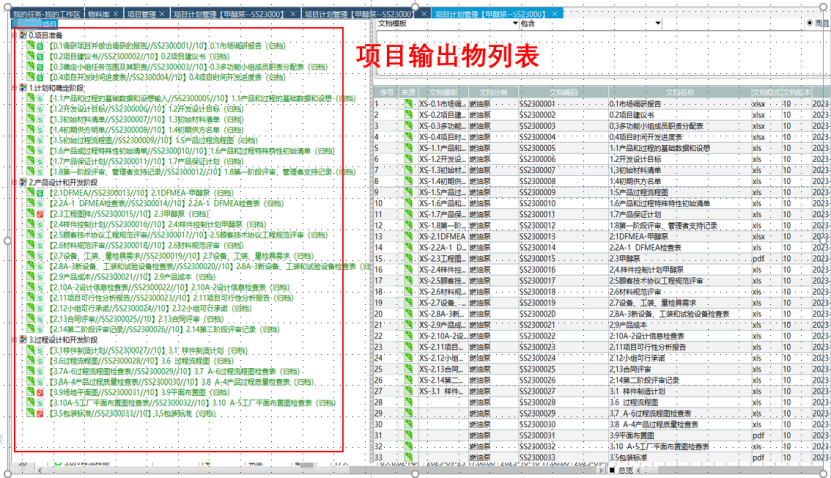The width and height of the screenshot is (831, 478).
Task: Select the 而且 radio button
Action: coord(810,23)
